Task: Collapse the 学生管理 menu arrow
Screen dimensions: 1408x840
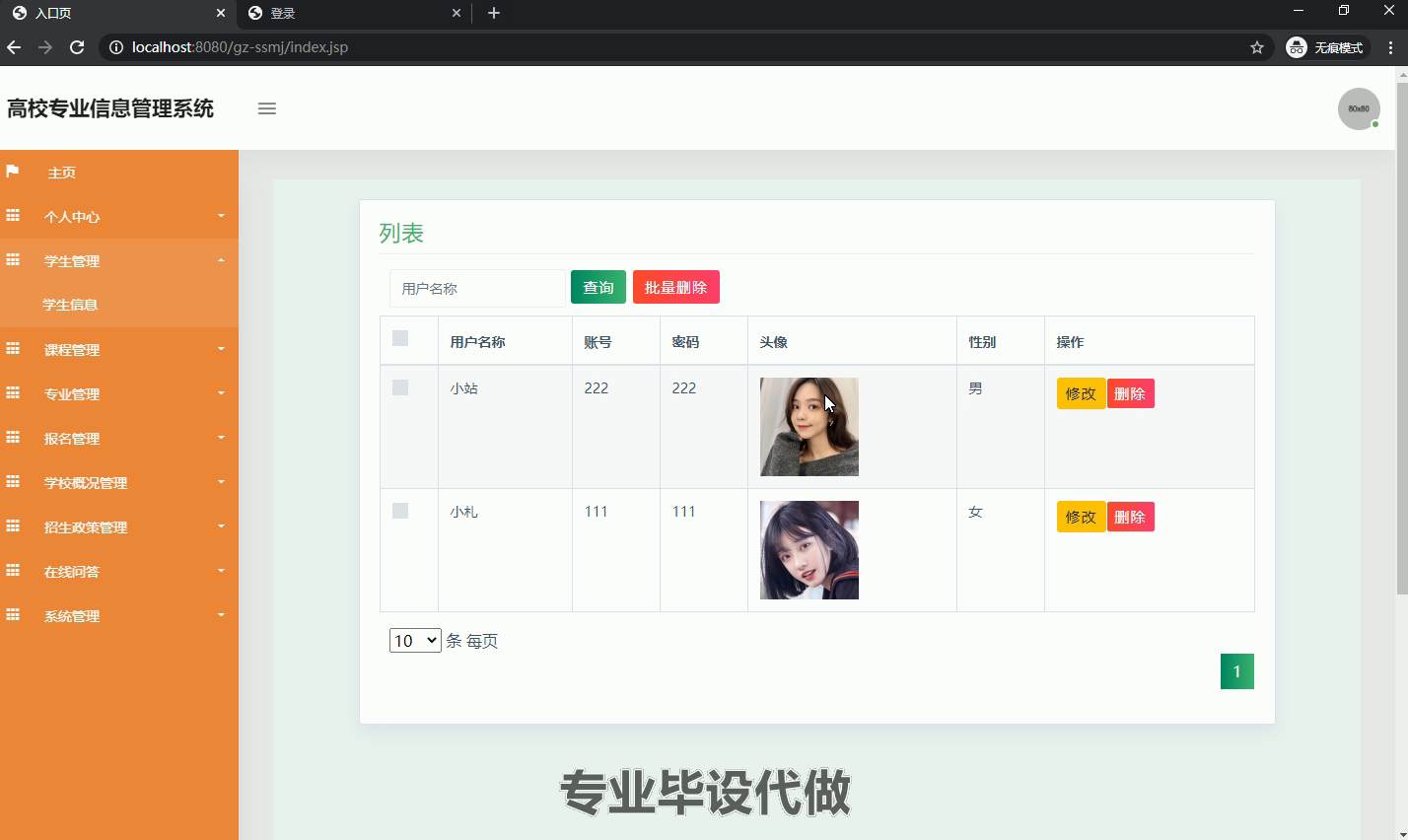Action: click(x=221, y=260)
